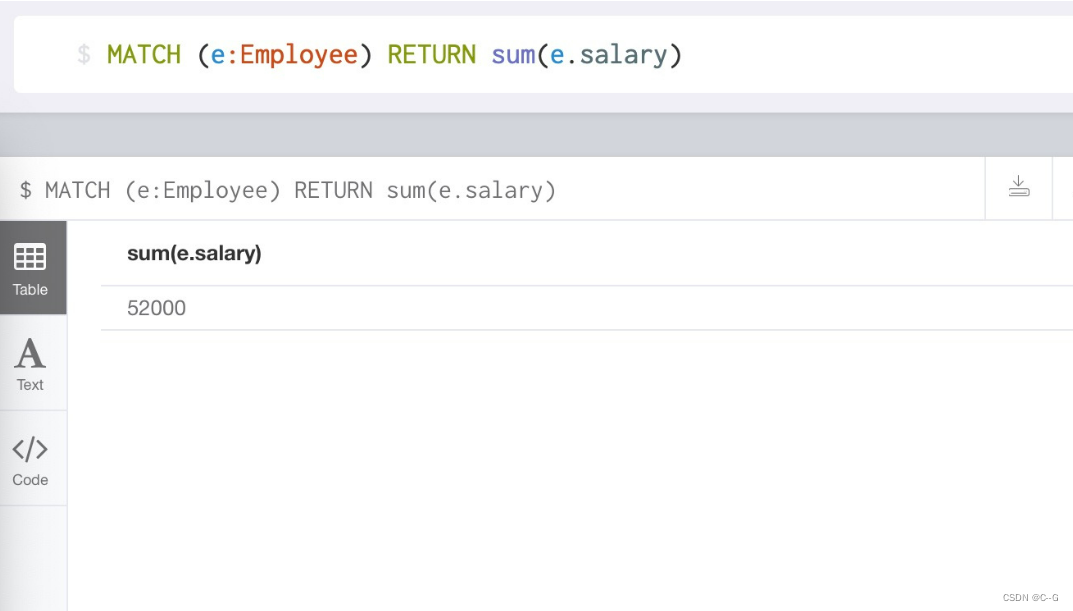Screen dimensions: 1073x611
Task: Click the sum function in the editor
Action: 512,55
